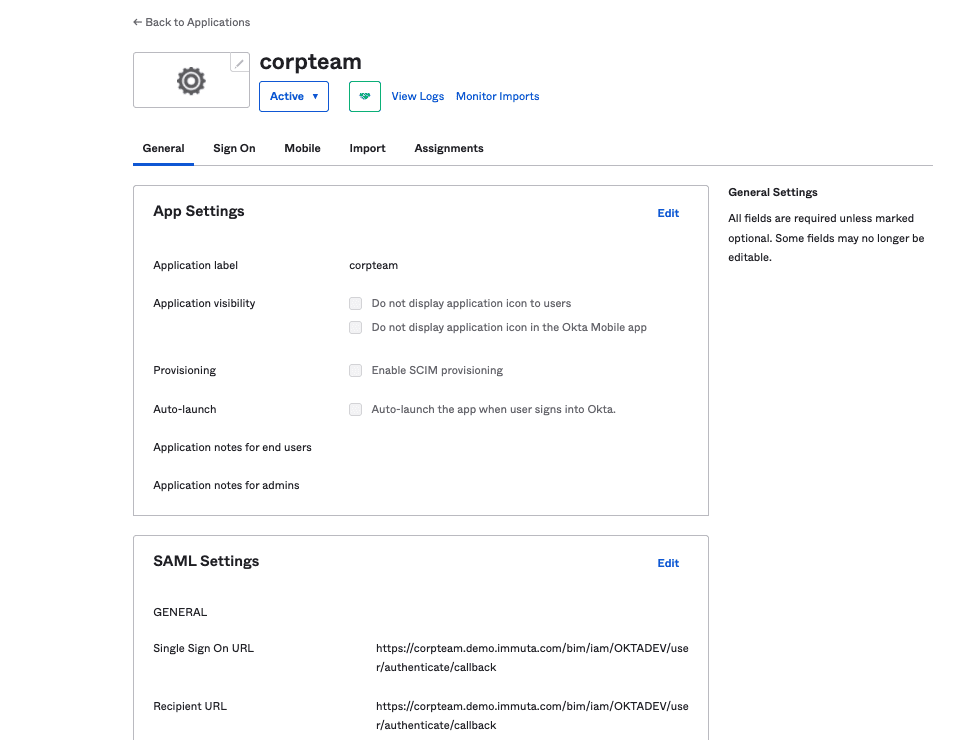The width and height of the screenshot is (968, 740).
Task: Click the corpteam page title
Action: (311, 62)
